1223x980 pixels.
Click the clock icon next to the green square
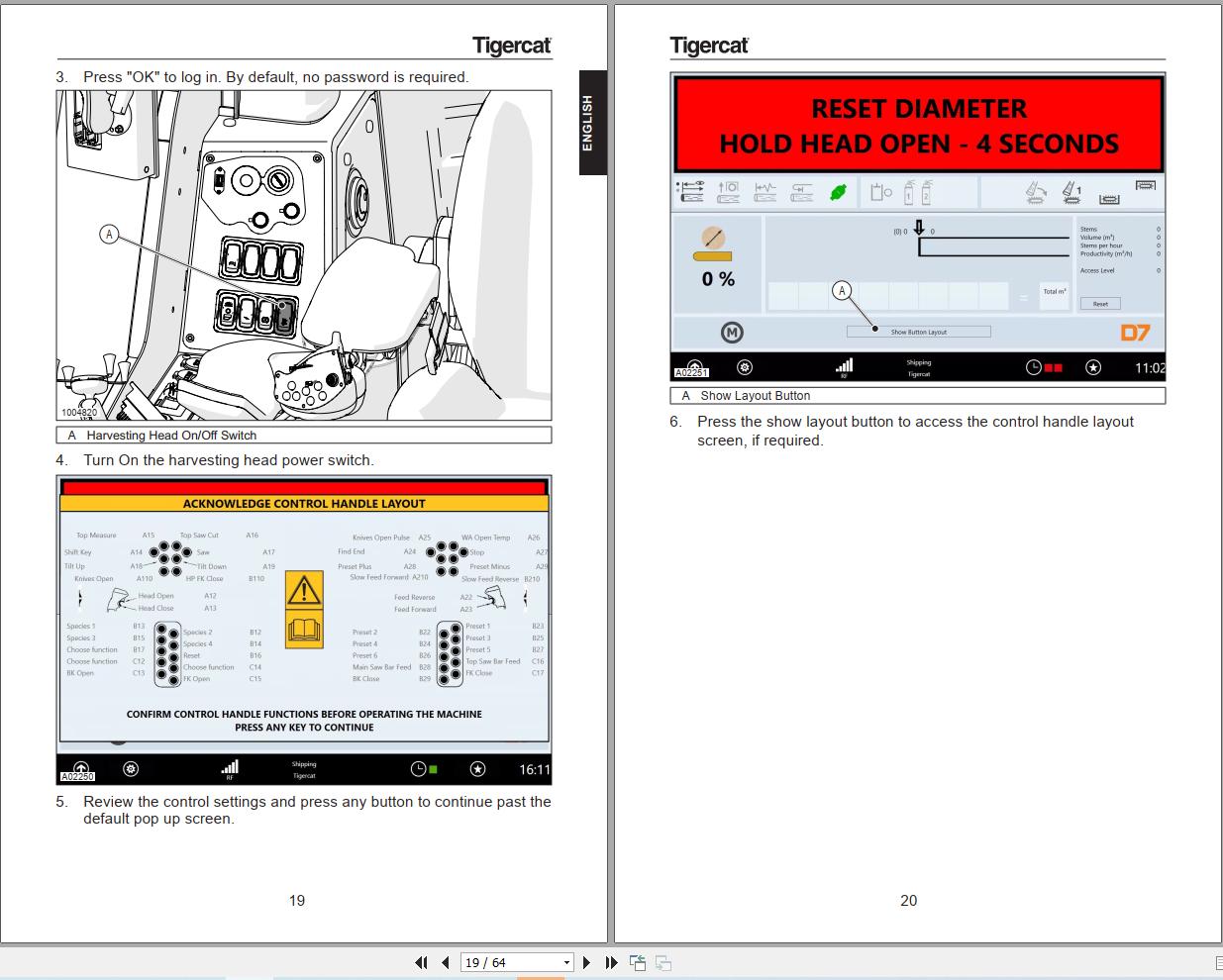(418, 769)
